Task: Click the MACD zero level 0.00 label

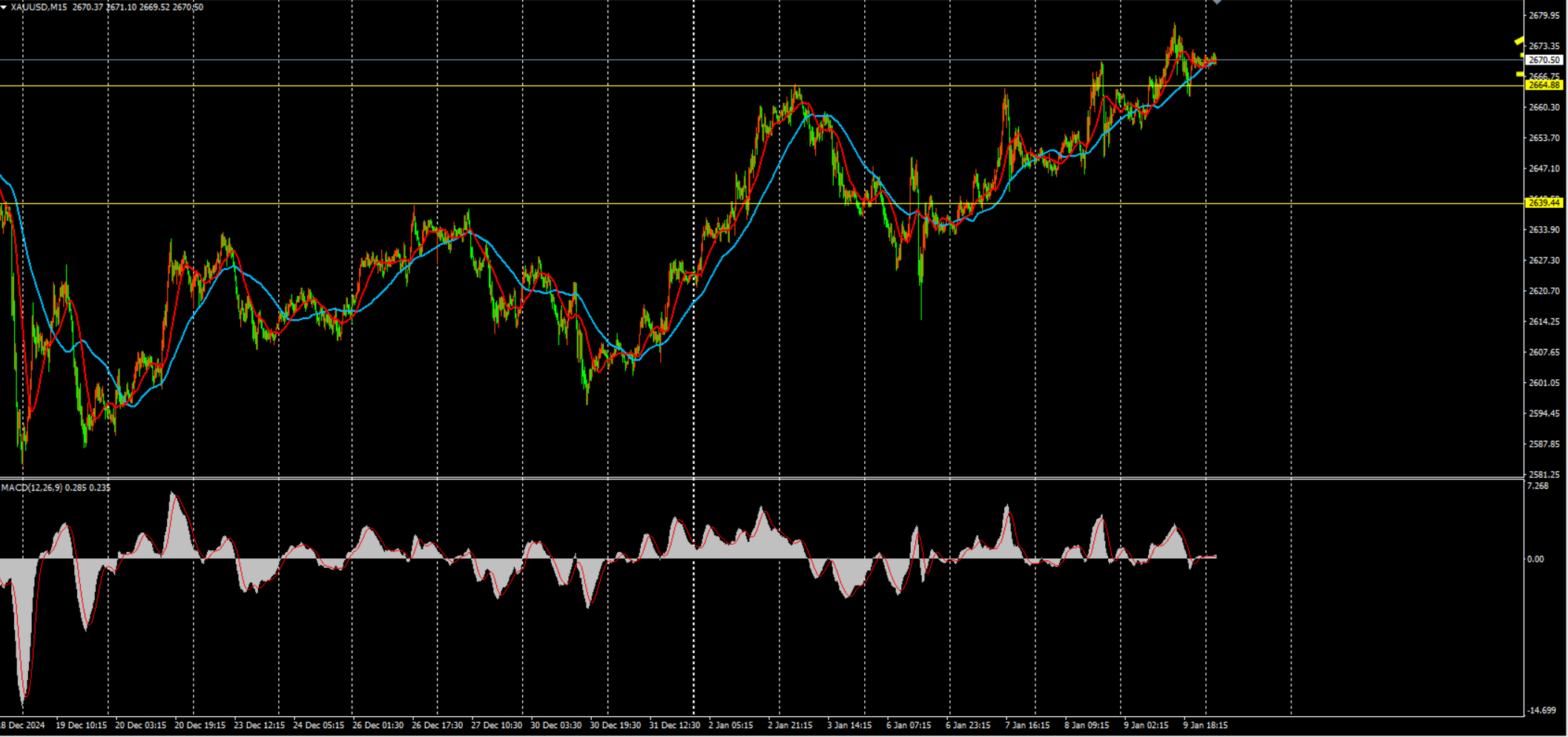Action: point(1535,560)
